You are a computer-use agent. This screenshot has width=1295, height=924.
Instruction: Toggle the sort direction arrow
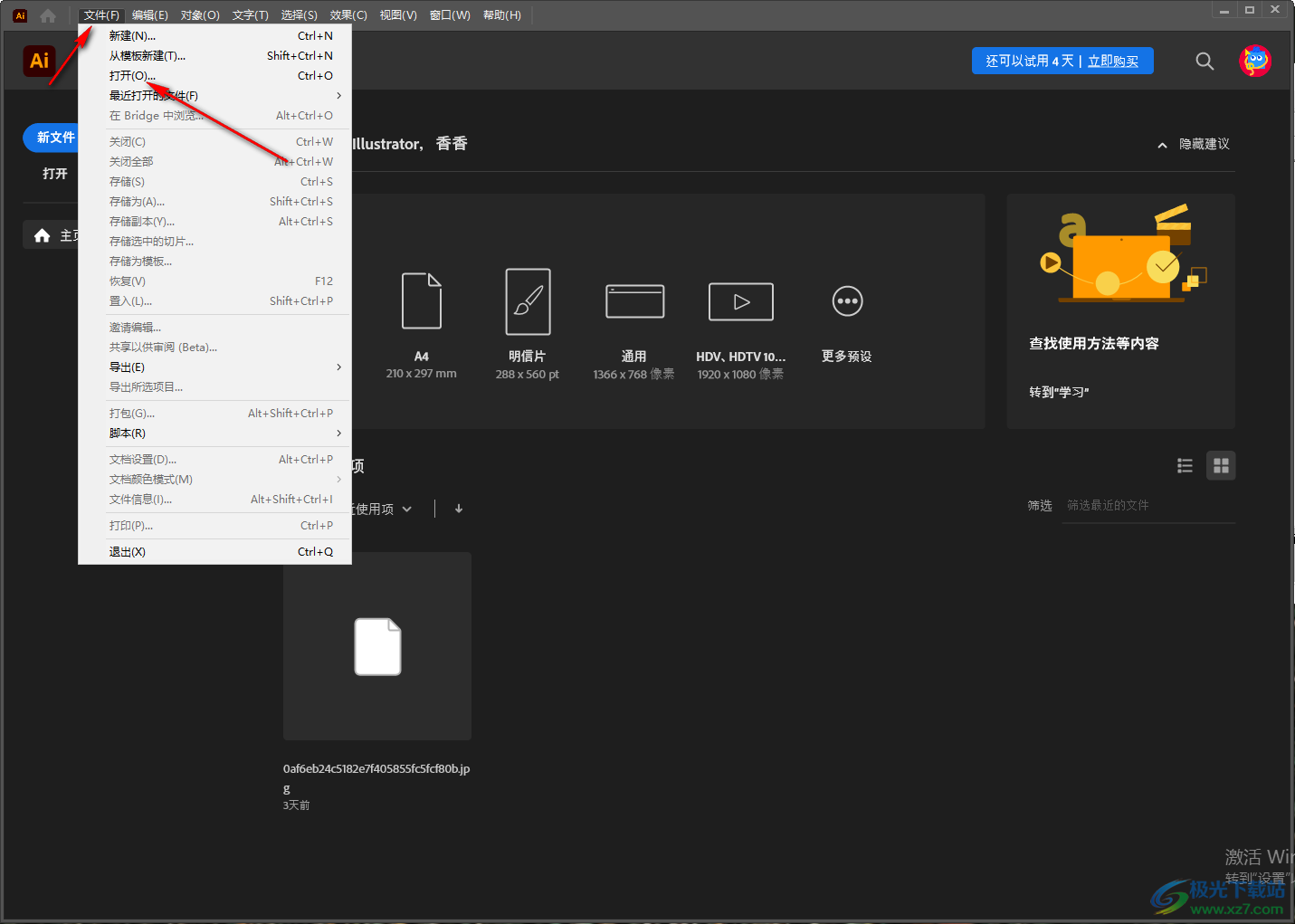tap(459, 509)
